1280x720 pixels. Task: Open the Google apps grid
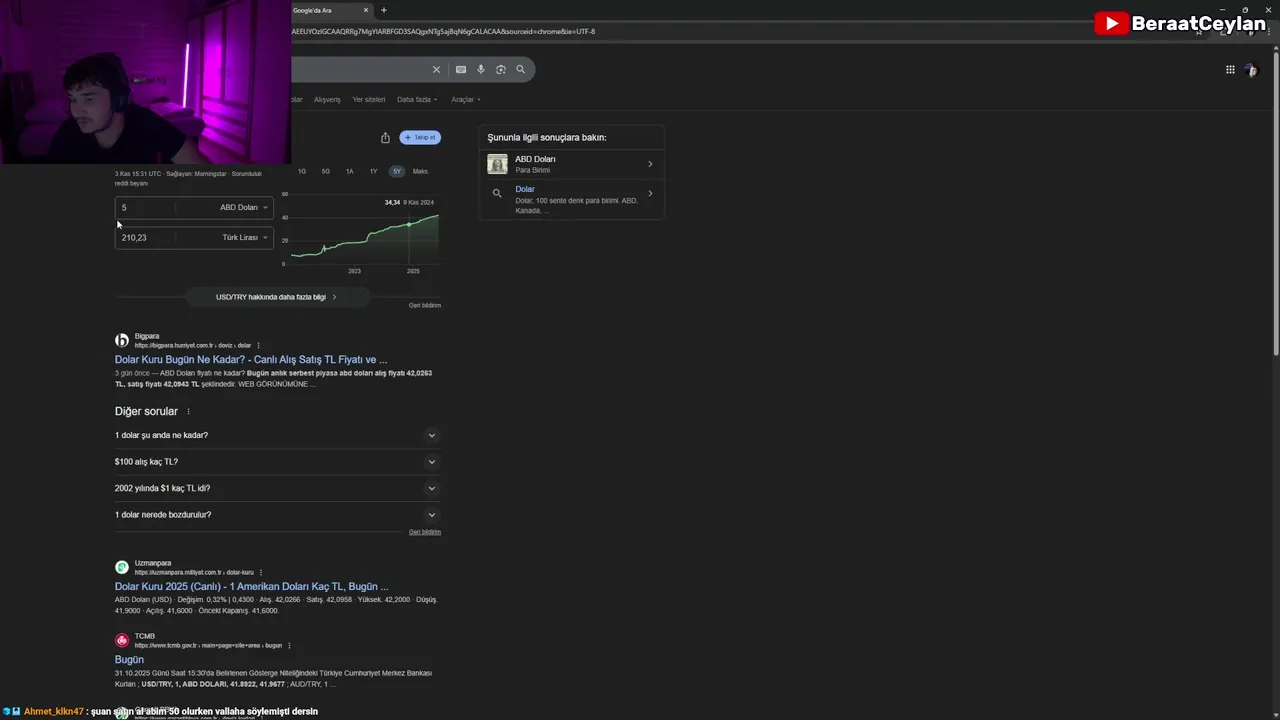pos(1230,69)
